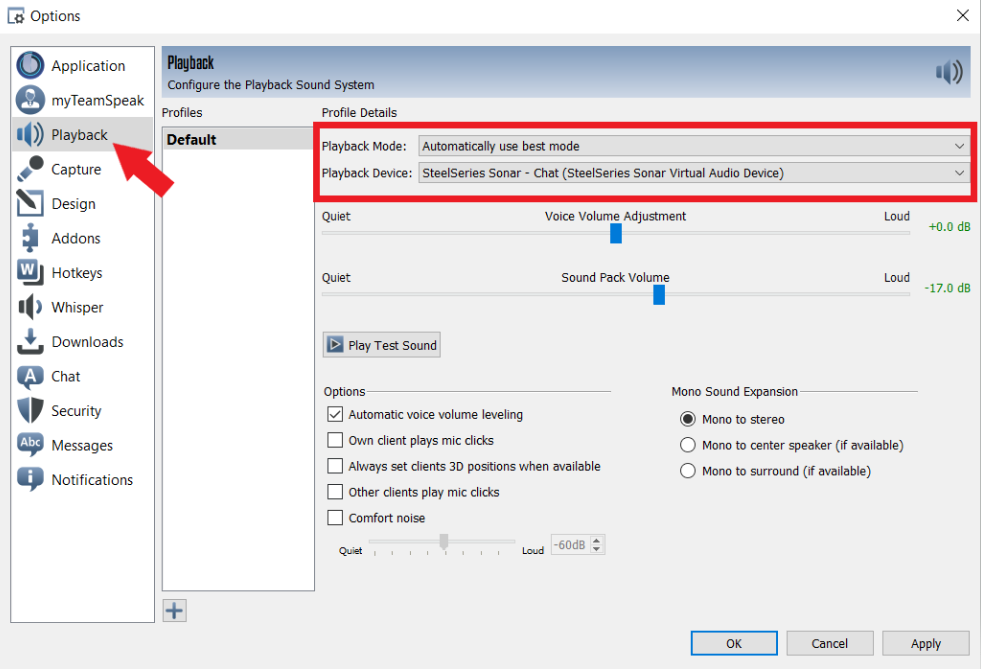Click the Addons puzzle piece icon
Viewport: 981px width, 669px height.
click(x=30, y=238)
